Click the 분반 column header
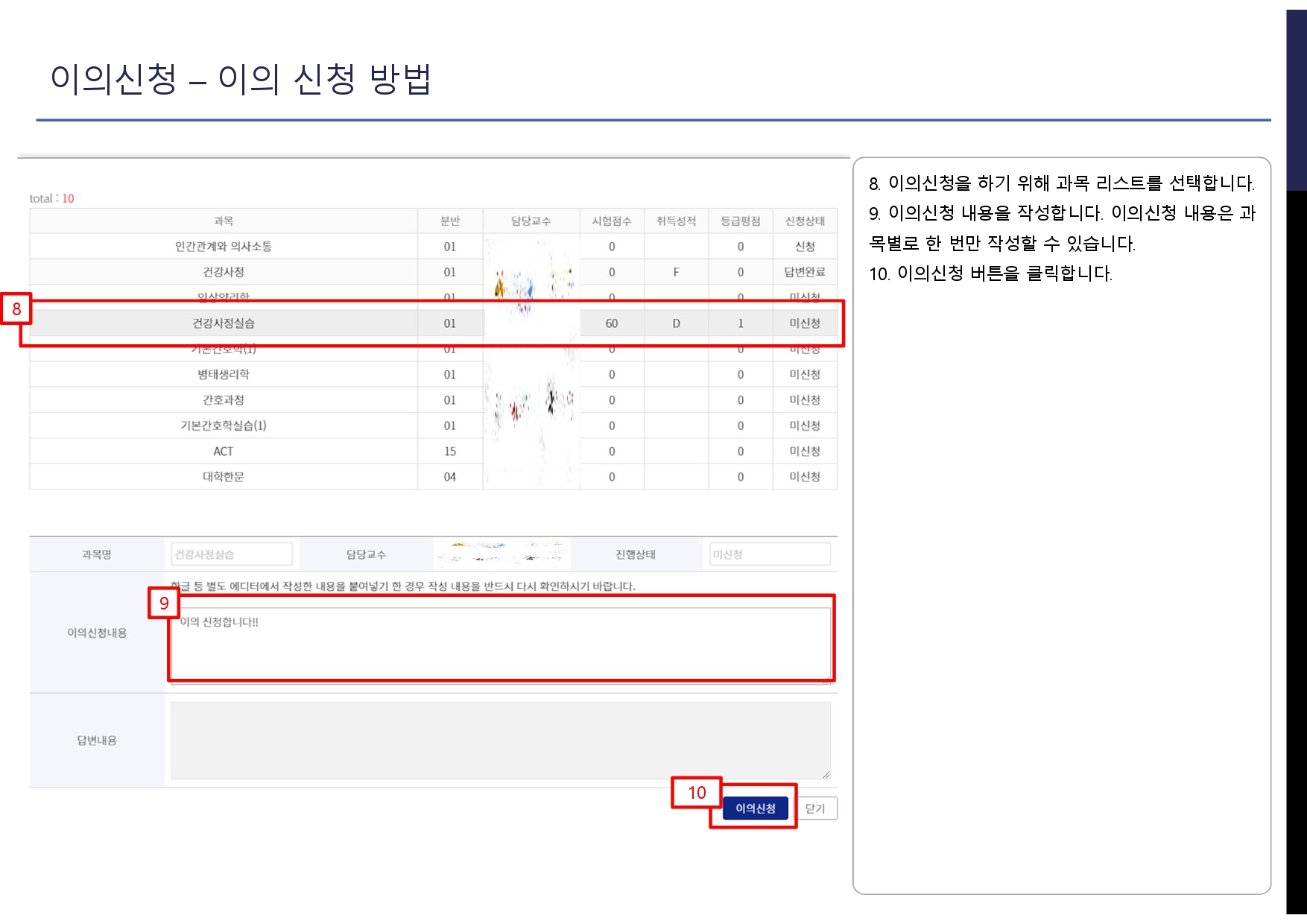Screen dimensions: 1307x924 click(450, 221)
